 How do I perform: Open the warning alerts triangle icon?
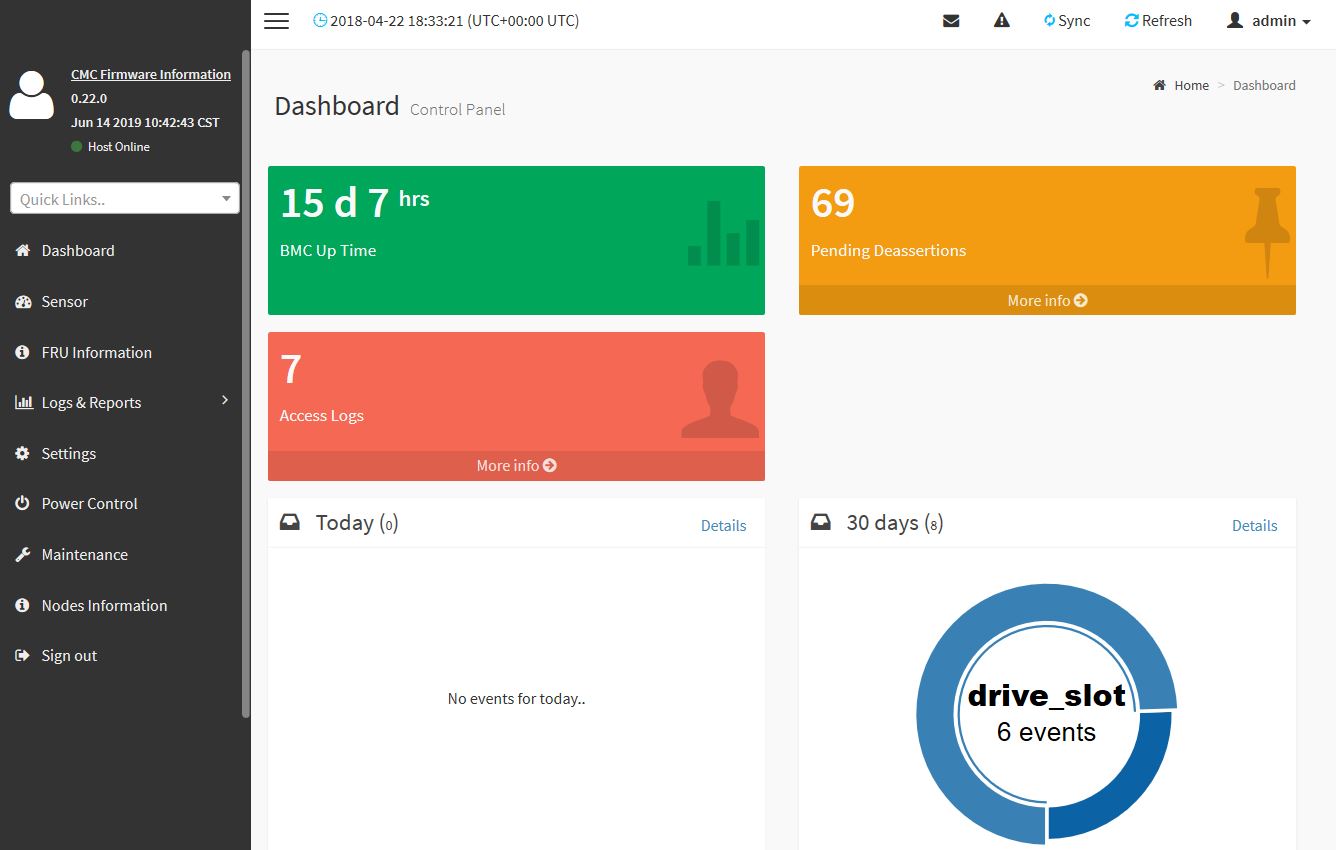point(1001,21)
